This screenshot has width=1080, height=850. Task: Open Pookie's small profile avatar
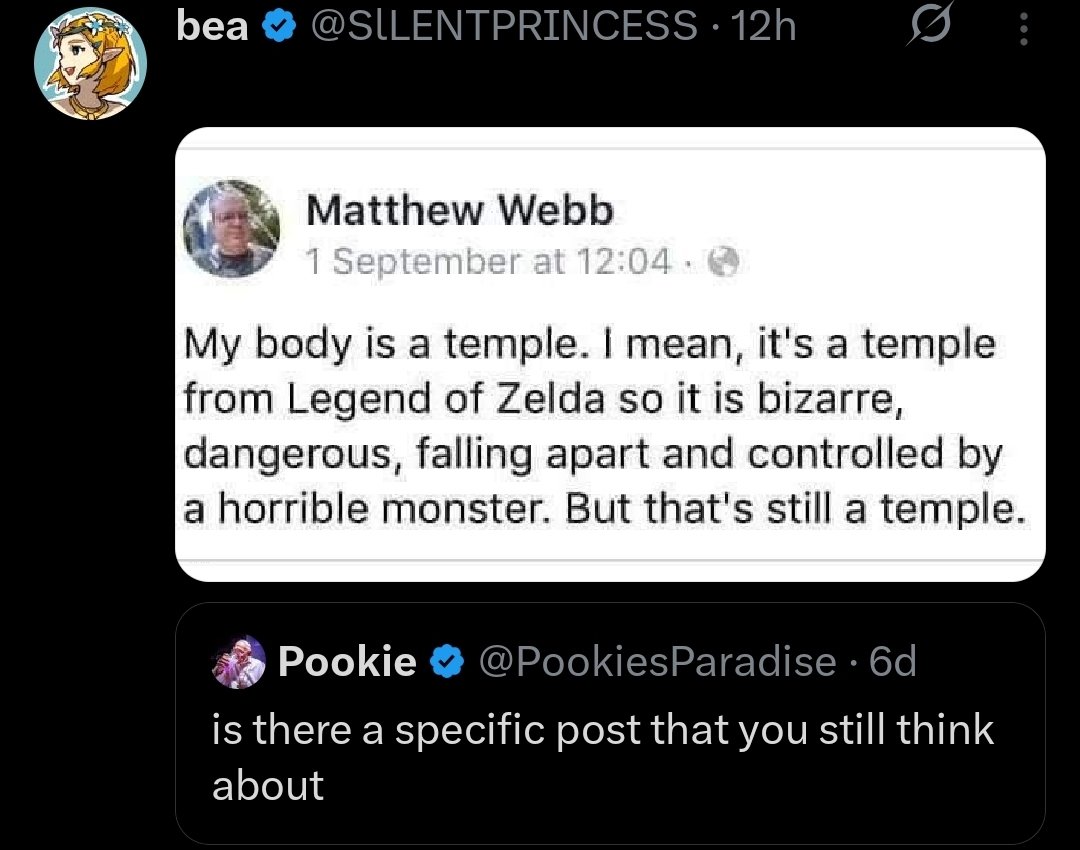click(x=238, y=662)
